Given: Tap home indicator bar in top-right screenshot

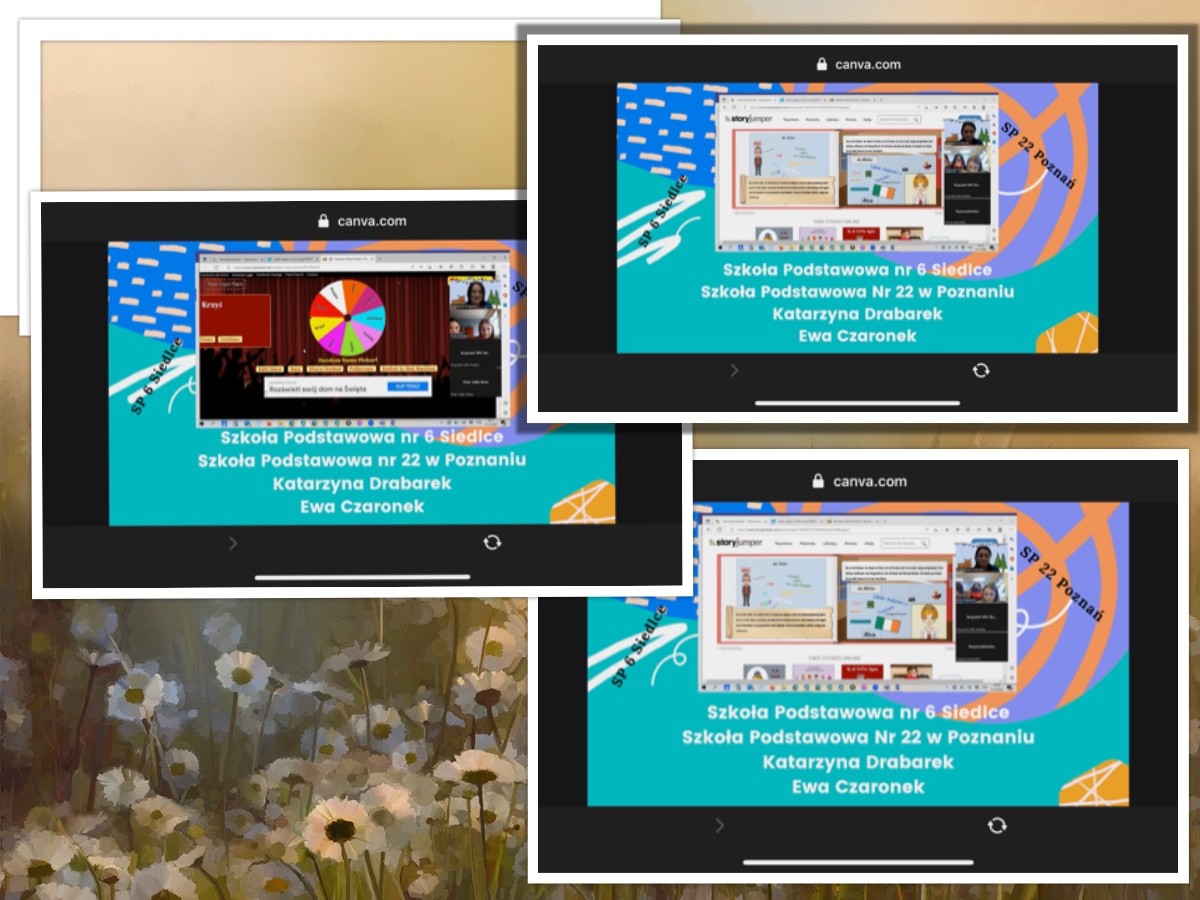Looking at the screenshot, I should point(857,403).
